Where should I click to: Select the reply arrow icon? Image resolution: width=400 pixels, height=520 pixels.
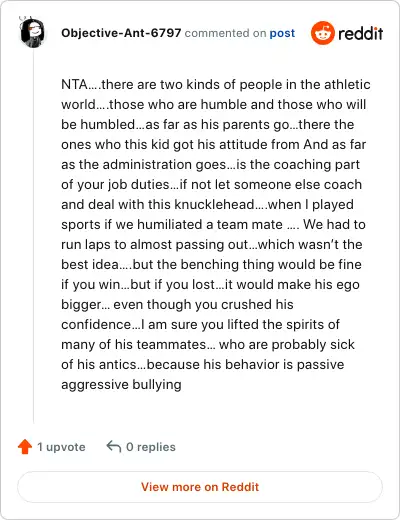pos(114,447)
